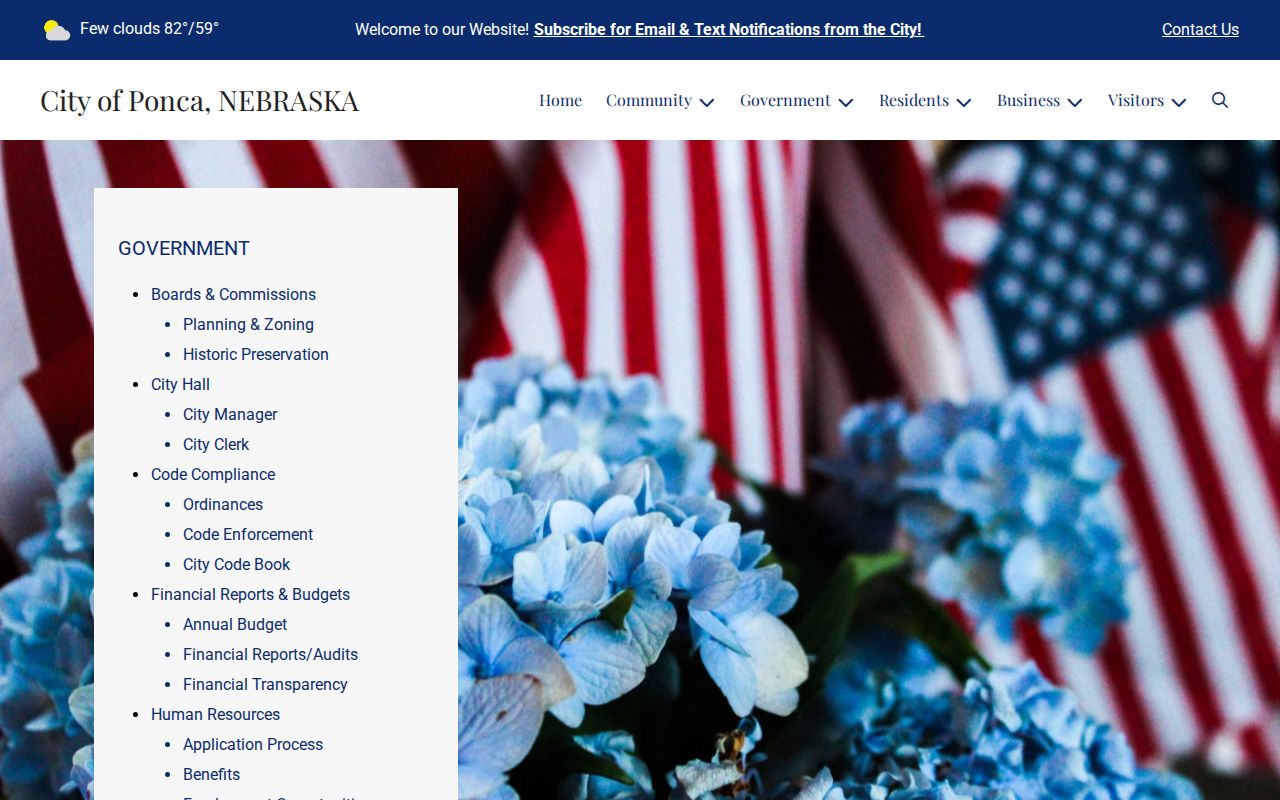Image resolution: width=1280 pixels, height=800 pixels.
Task: Open Boards & Commissions link
Action: (233, 294)
